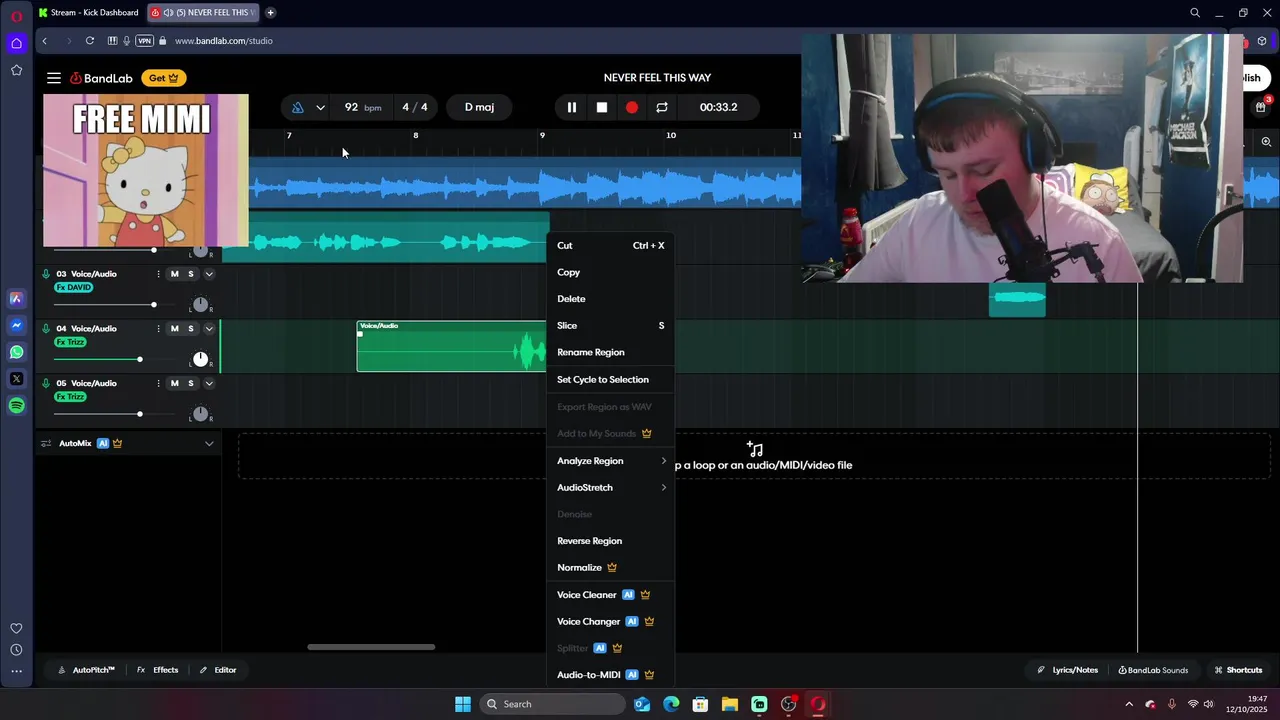Solo track 05 Voice/Audio
This screenshot has height=720, width=1280.
pyautogui.click(x=191, y=383)
